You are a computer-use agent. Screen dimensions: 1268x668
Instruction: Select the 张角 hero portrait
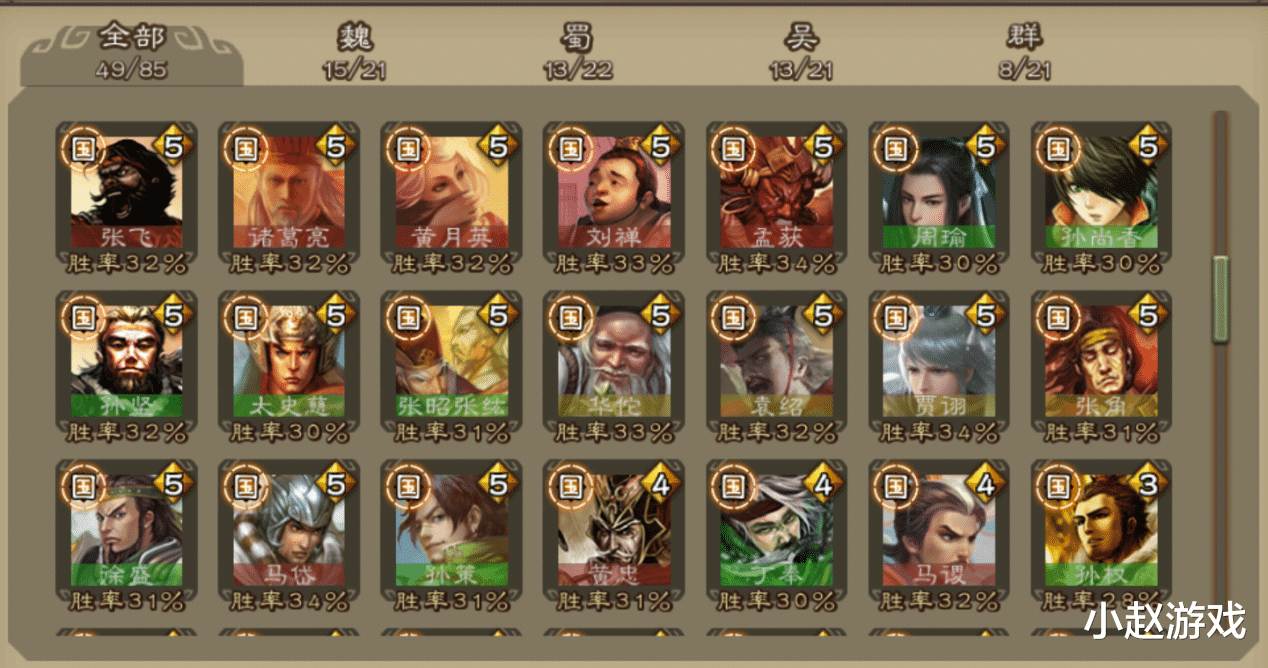pyautogui.click(x=1102, y=362)
